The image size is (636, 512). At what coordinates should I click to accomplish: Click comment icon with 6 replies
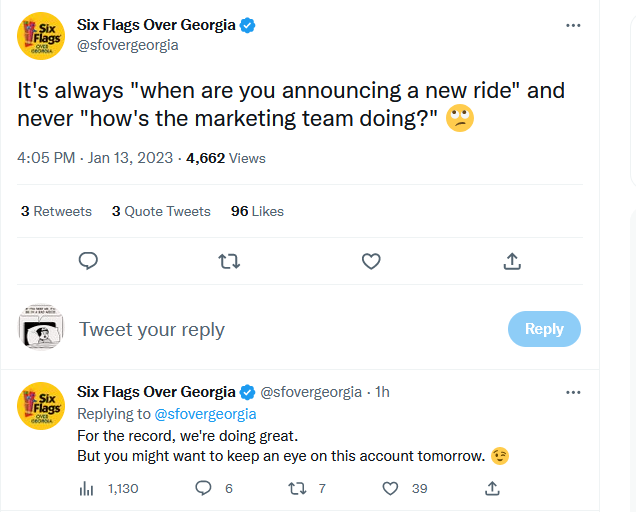coord(203,488)
